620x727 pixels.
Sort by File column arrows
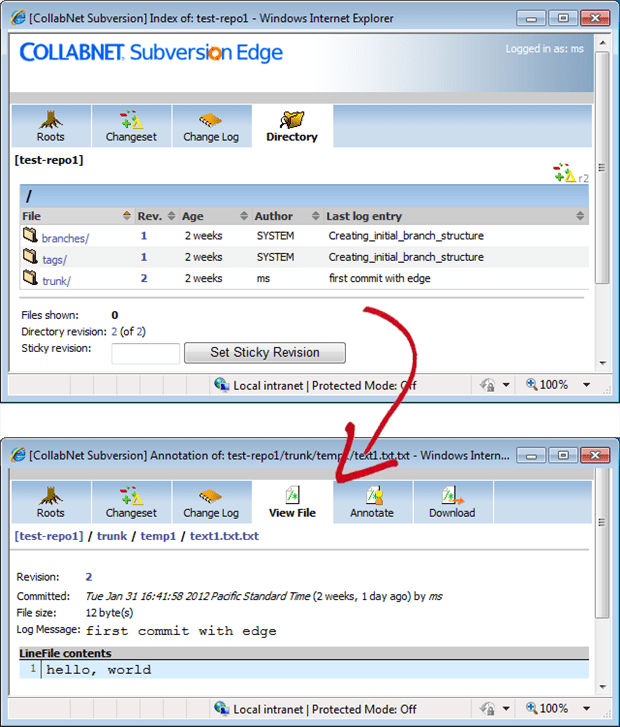(127, 216)
